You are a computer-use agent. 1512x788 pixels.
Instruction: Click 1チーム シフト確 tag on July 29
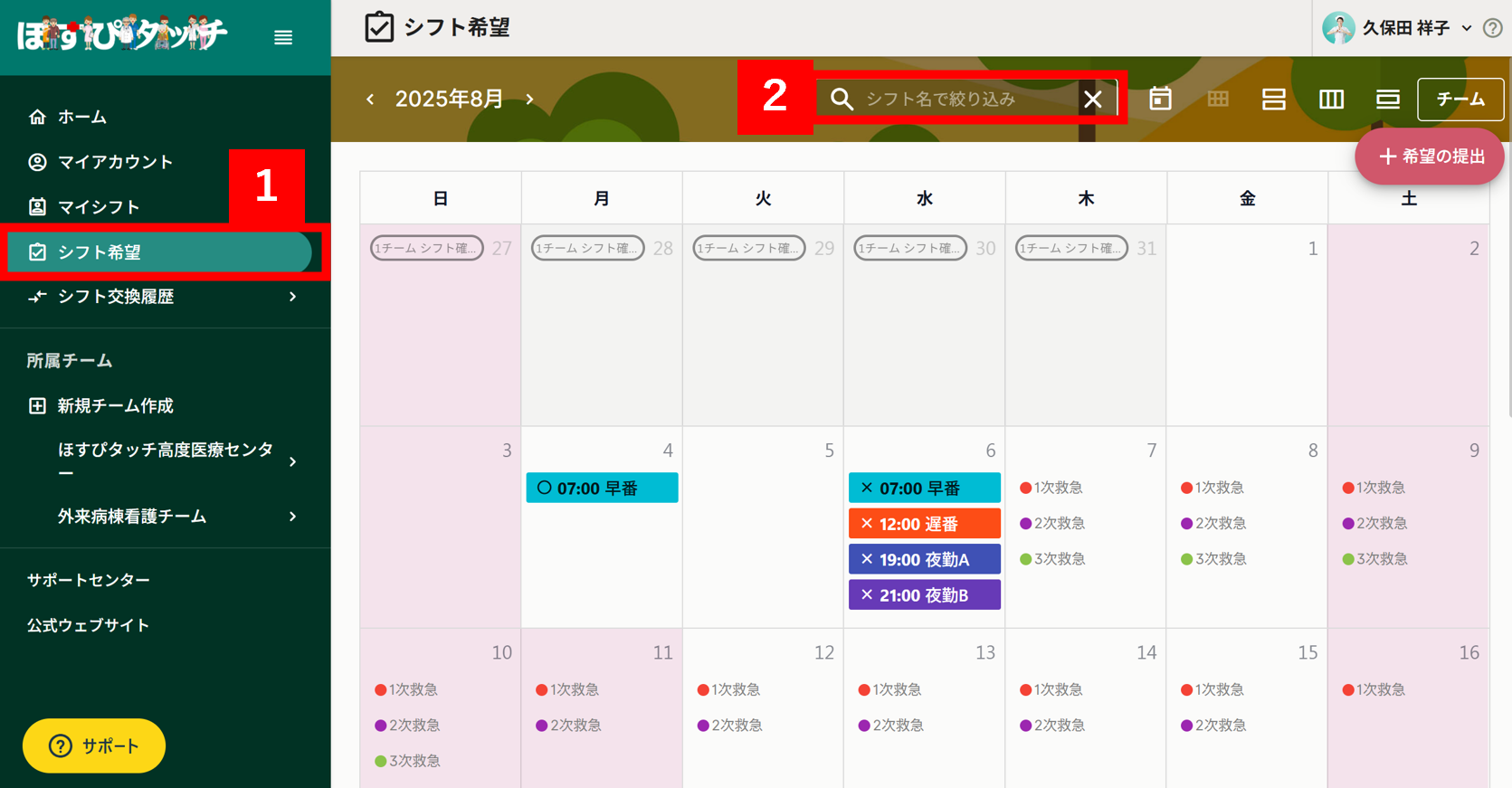click(x=749, y=248)
